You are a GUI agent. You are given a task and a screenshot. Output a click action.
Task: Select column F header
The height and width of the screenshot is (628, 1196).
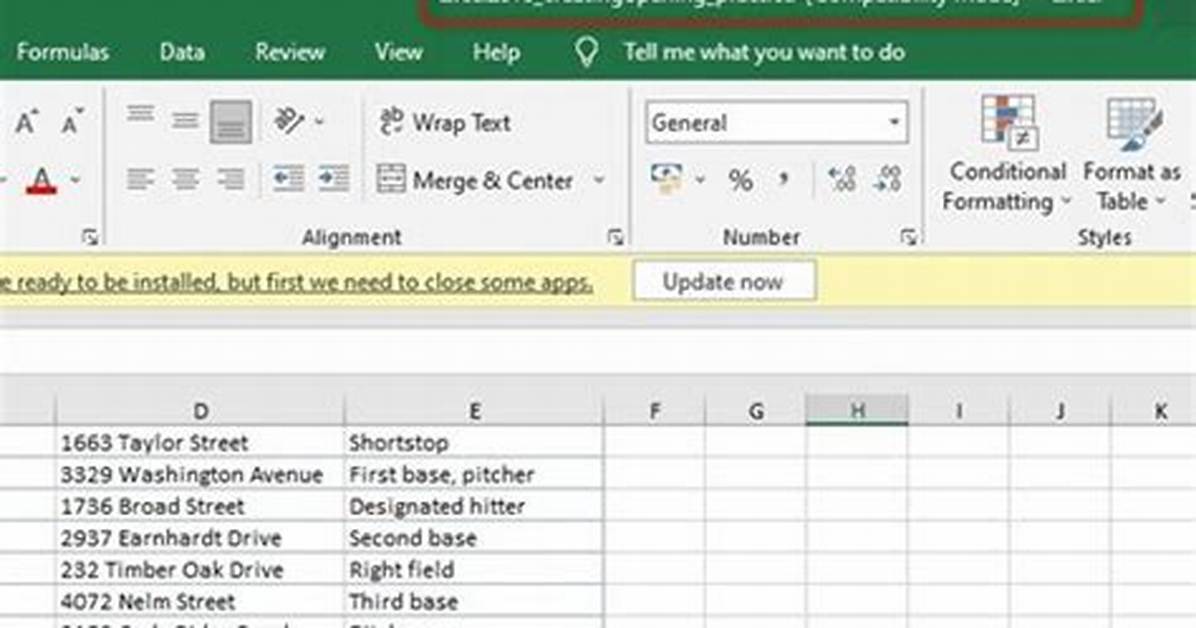click(x=654, y=411)
